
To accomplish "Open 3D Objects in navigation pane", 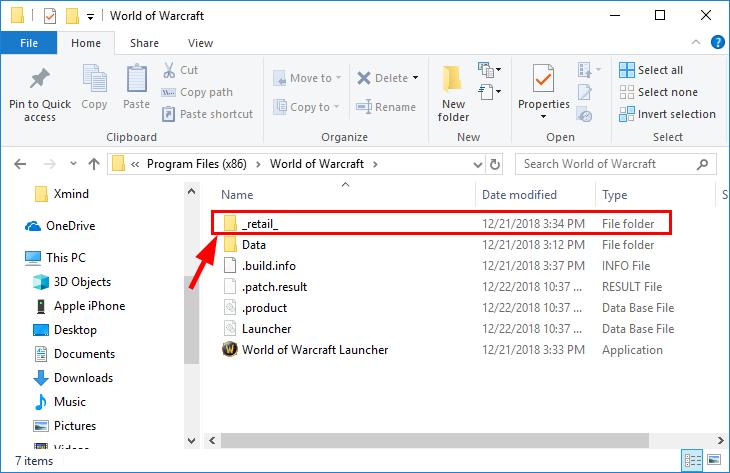I will coord(72,282).
